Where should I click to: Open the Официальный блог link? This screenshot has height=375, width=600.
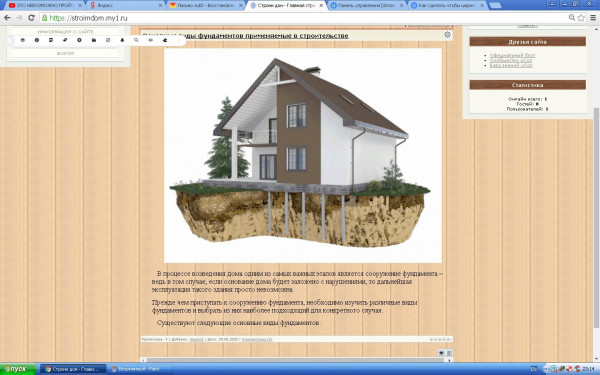(512, 55)
